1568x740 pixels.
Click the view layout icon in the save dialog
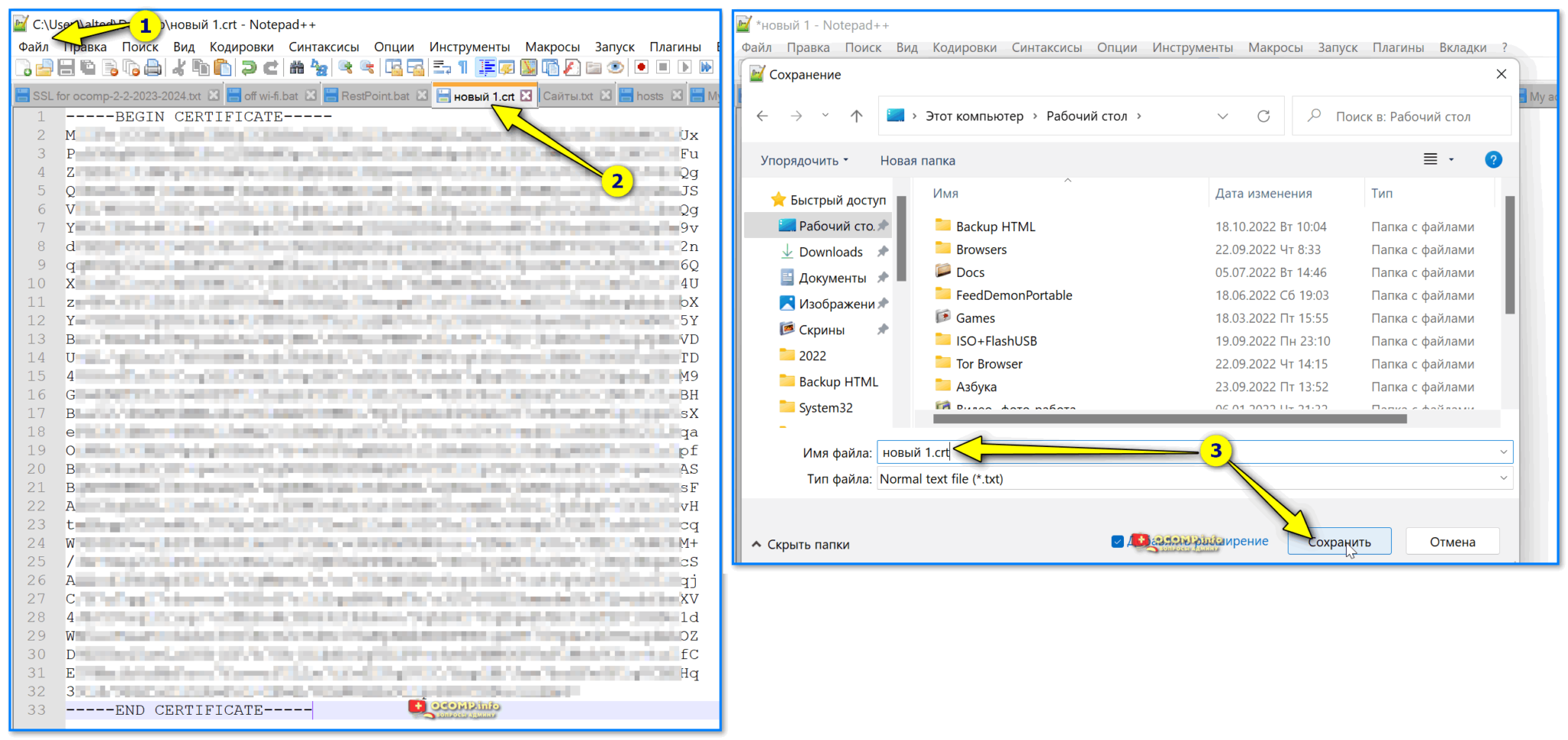[x=1430, y=160]
